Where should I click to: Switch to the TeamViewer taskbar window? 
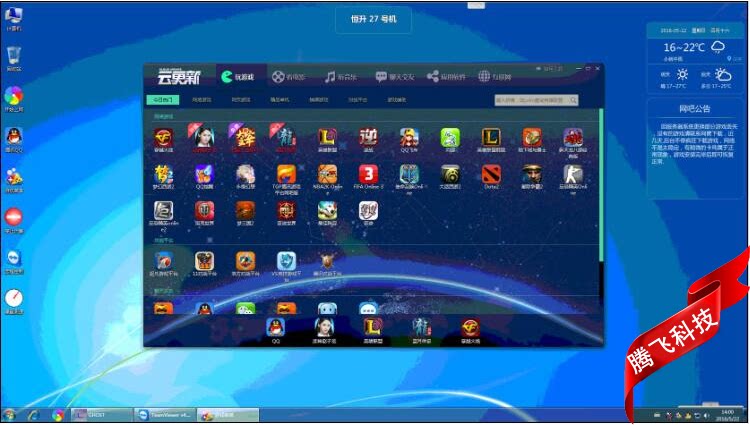coord(165,415)
